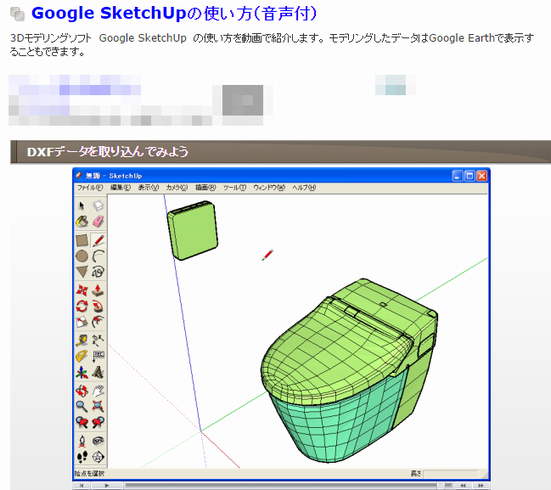This screenshot has width=551, height=490.
Task: Close the SketchUp window
Action: click(482, 175)
